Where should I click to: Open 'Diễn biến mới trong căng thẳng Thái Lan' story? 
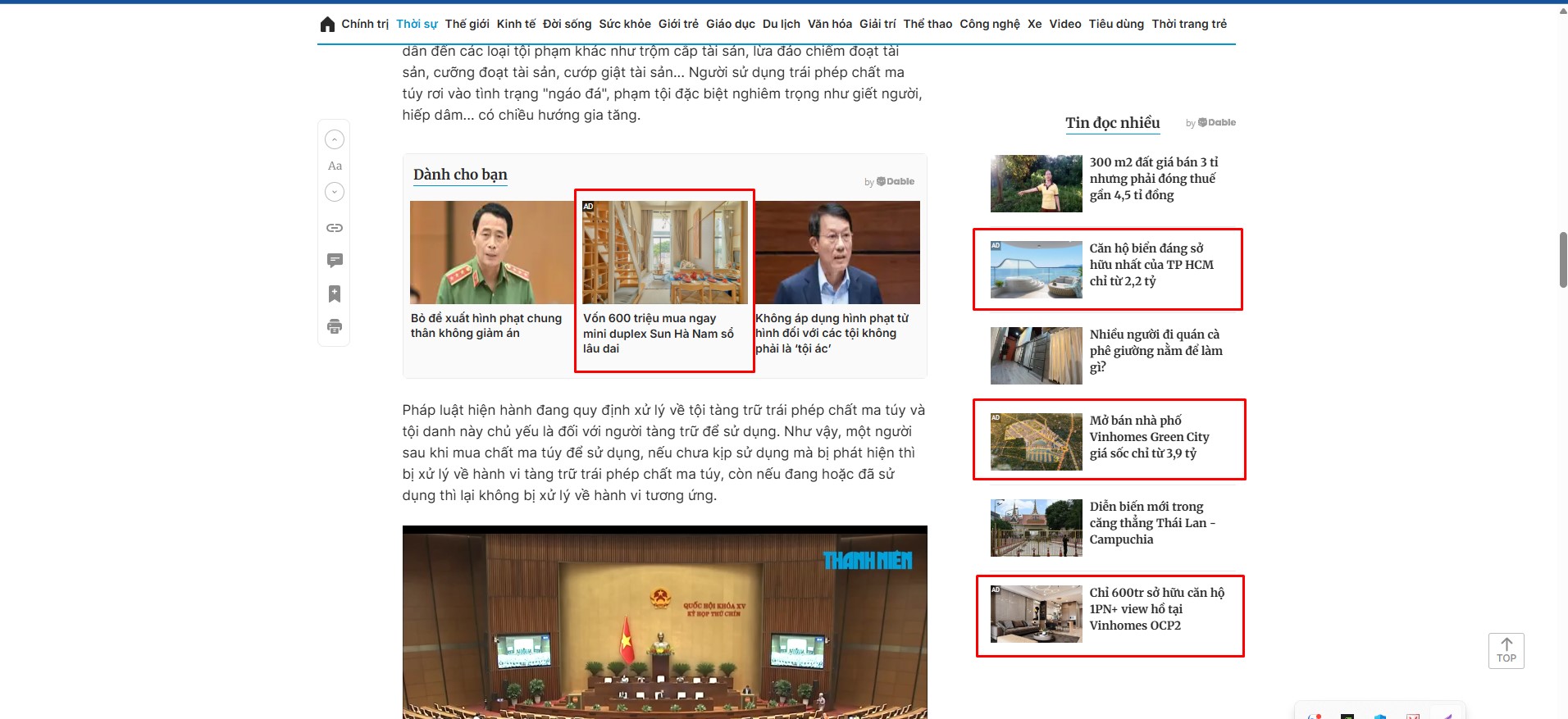pos(1152,523)
